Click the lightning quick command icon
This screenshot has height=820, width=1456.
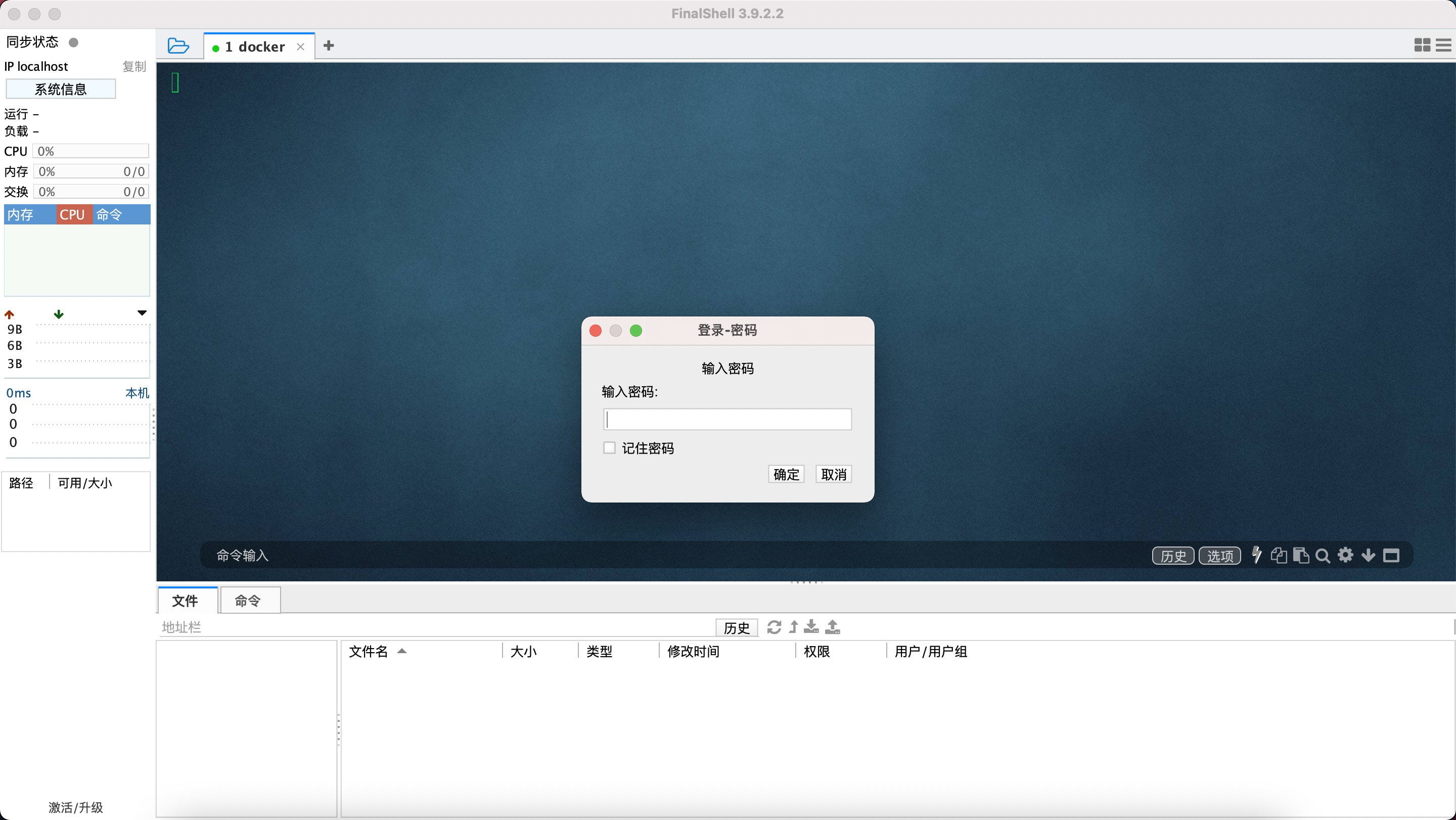coord(1256,555)
